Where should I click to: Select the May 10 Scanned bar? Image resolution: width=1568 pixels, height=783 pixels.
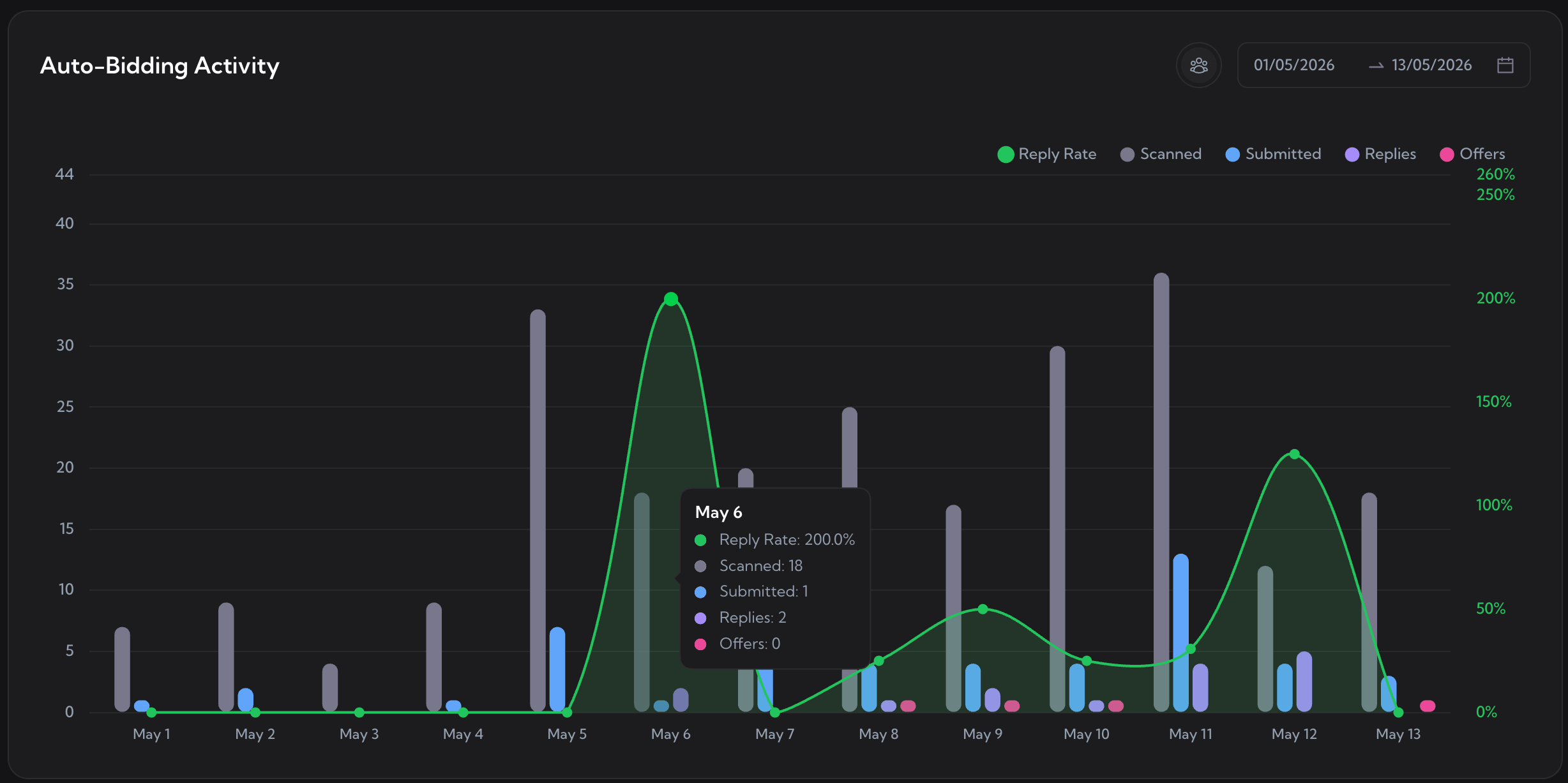point(1057,529)
